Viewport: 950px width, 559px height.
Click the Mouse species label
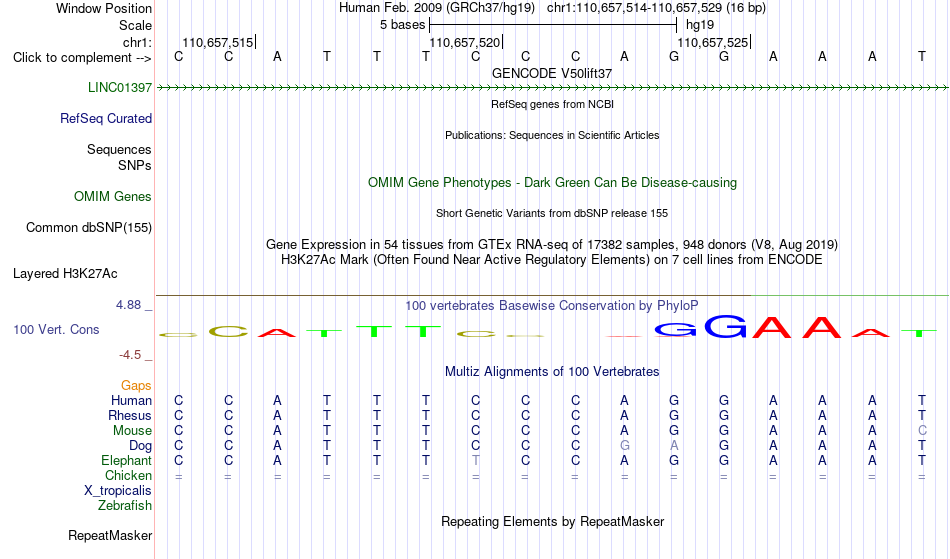tap(132, 431)
